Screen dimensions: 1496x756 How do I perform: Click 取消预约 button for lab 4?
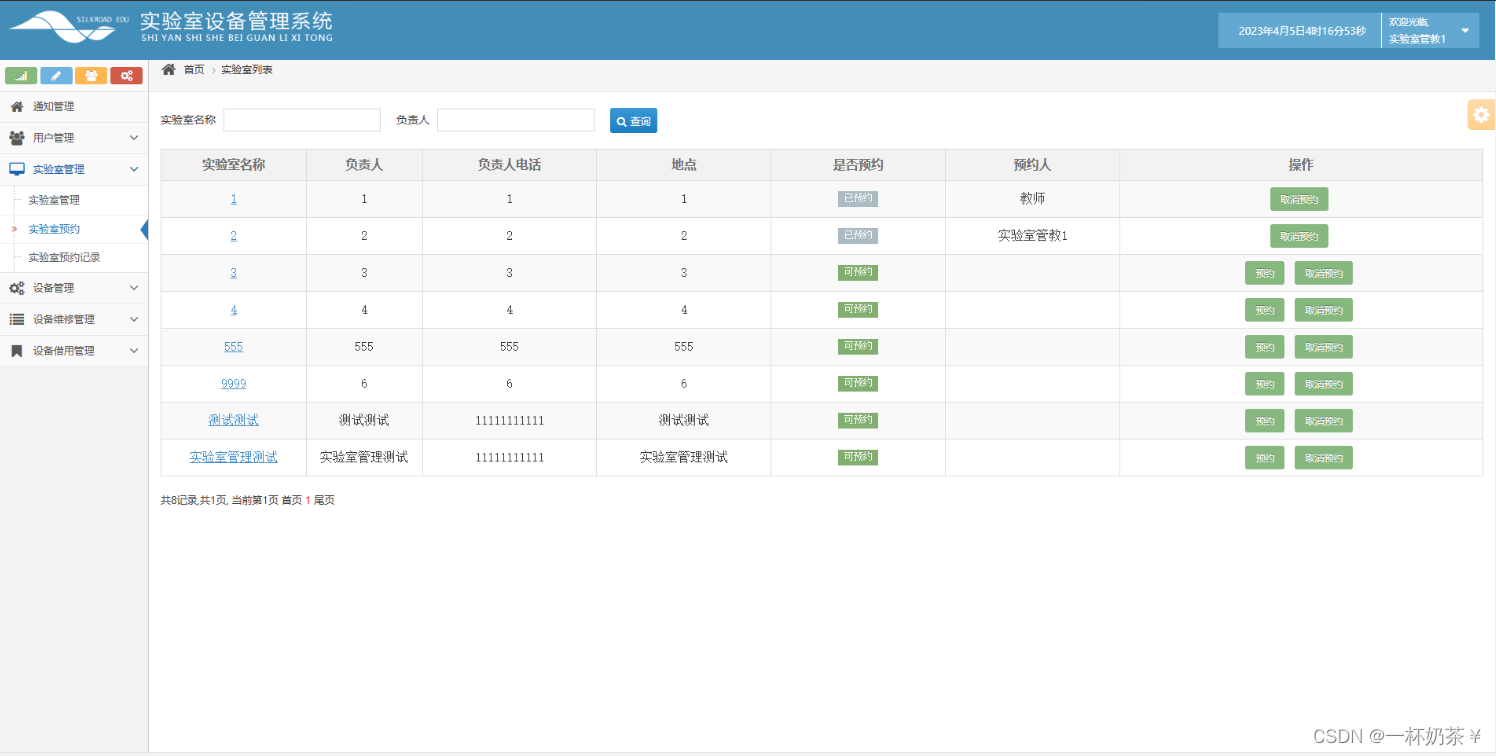[1324, 310]
